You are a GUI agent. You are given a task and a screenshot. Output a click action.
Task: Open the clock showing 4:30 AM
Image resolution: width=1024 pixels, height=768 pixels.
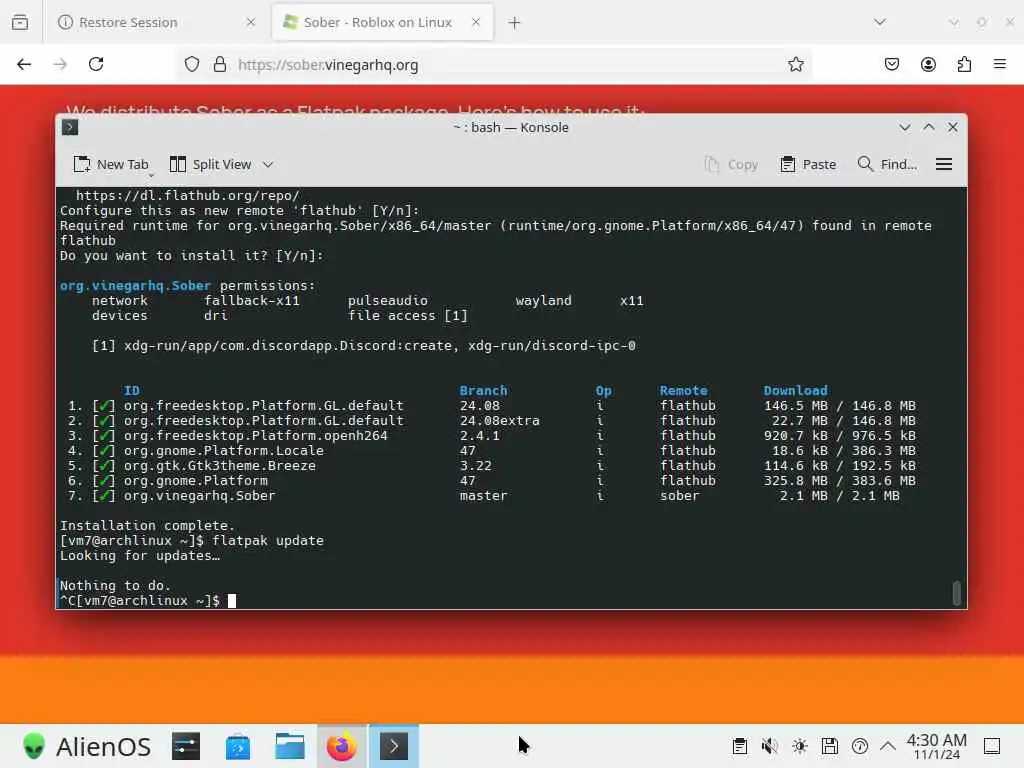[x=936, y=746]
